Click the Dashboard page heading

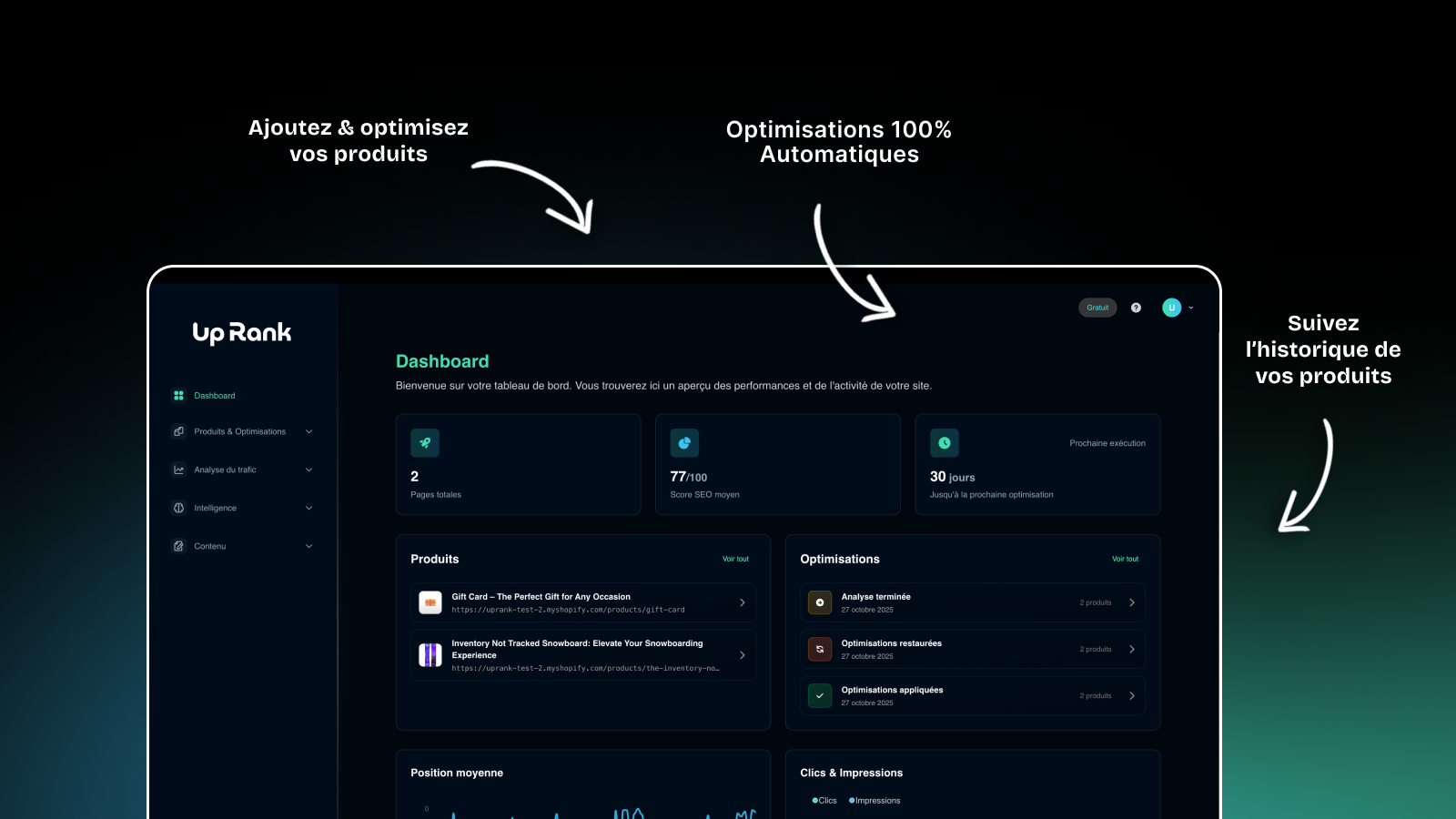(442, 361)
